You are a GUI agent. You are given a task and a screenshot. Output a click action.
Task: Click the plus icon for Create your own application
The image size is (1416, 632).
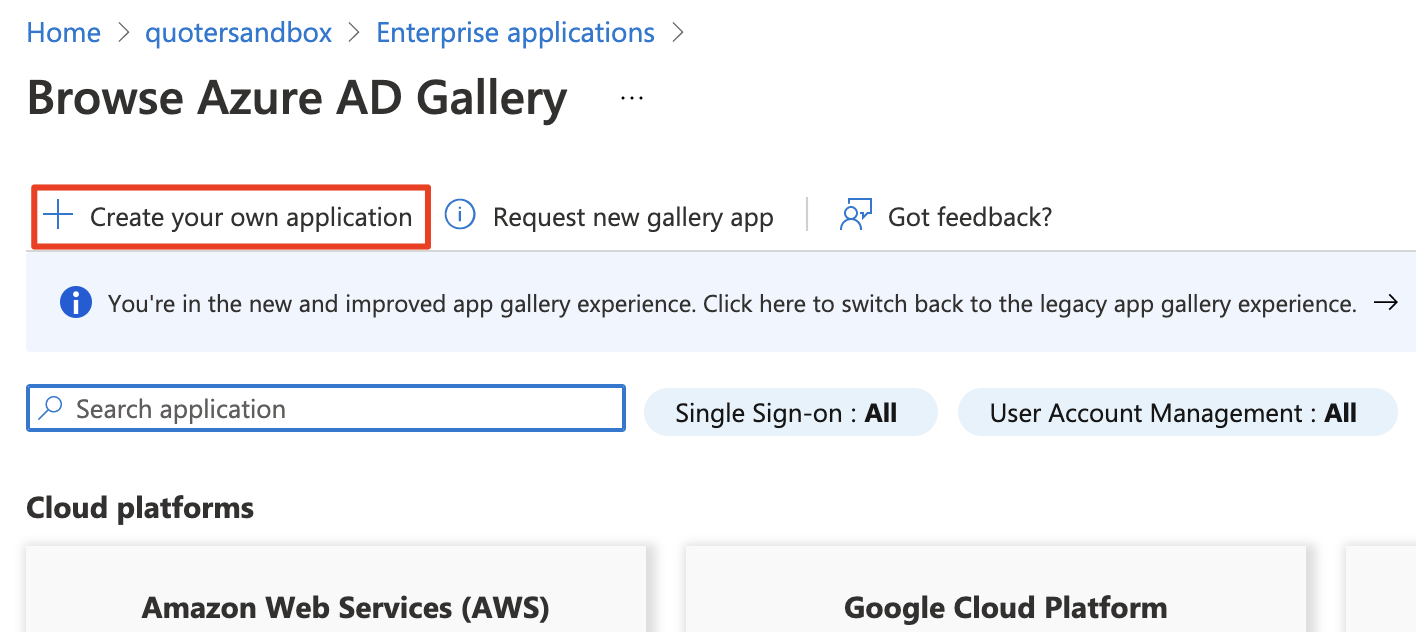click(x=59, y=216)
